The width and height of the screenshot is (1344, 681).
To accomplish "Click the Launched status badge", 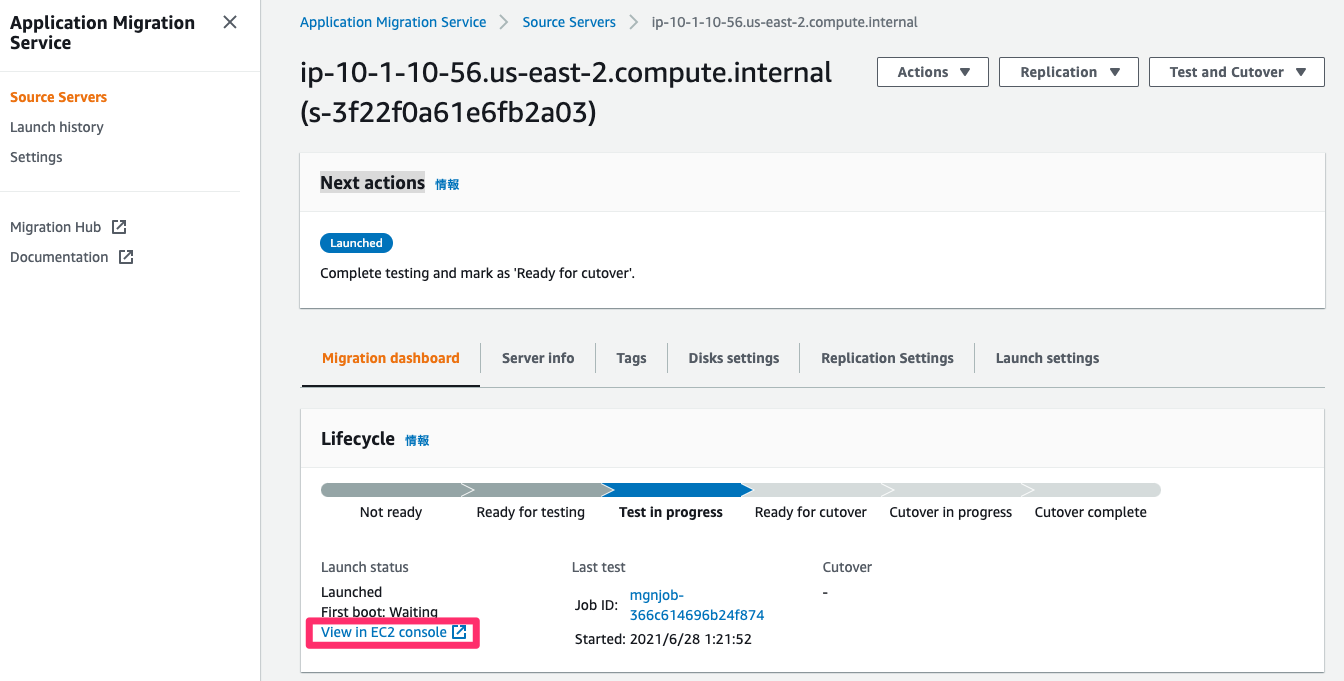I will point(357,243).
